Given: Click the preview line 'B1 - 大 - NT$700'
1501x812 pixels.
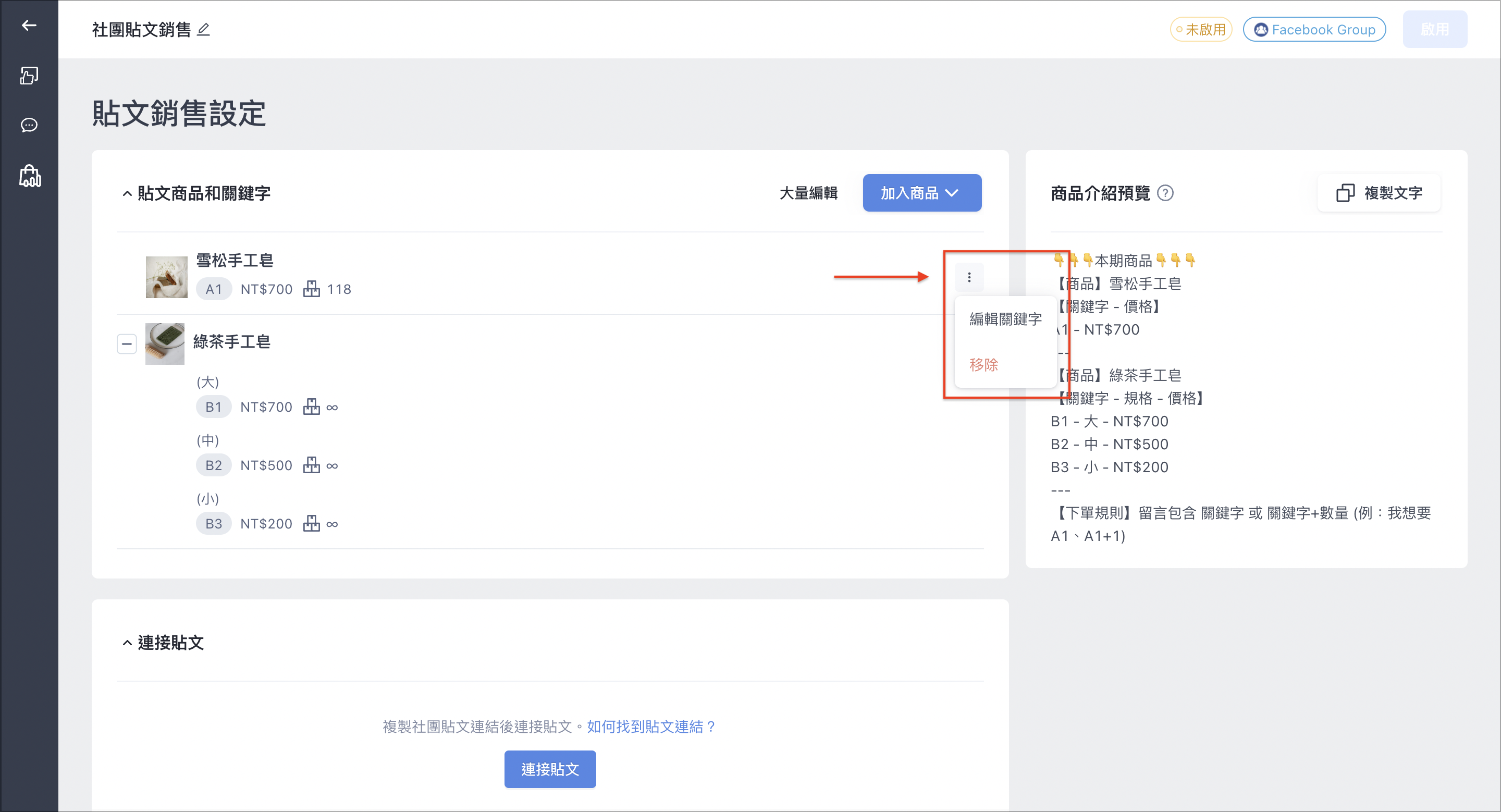Looking at the screenshot, I should click(1110, 421).
